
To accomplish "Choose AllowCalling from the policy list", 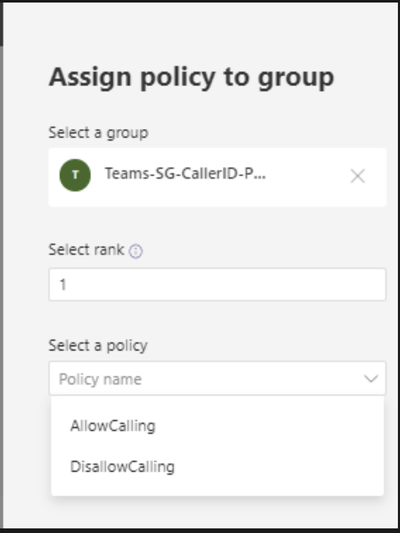I will point(113,426).
